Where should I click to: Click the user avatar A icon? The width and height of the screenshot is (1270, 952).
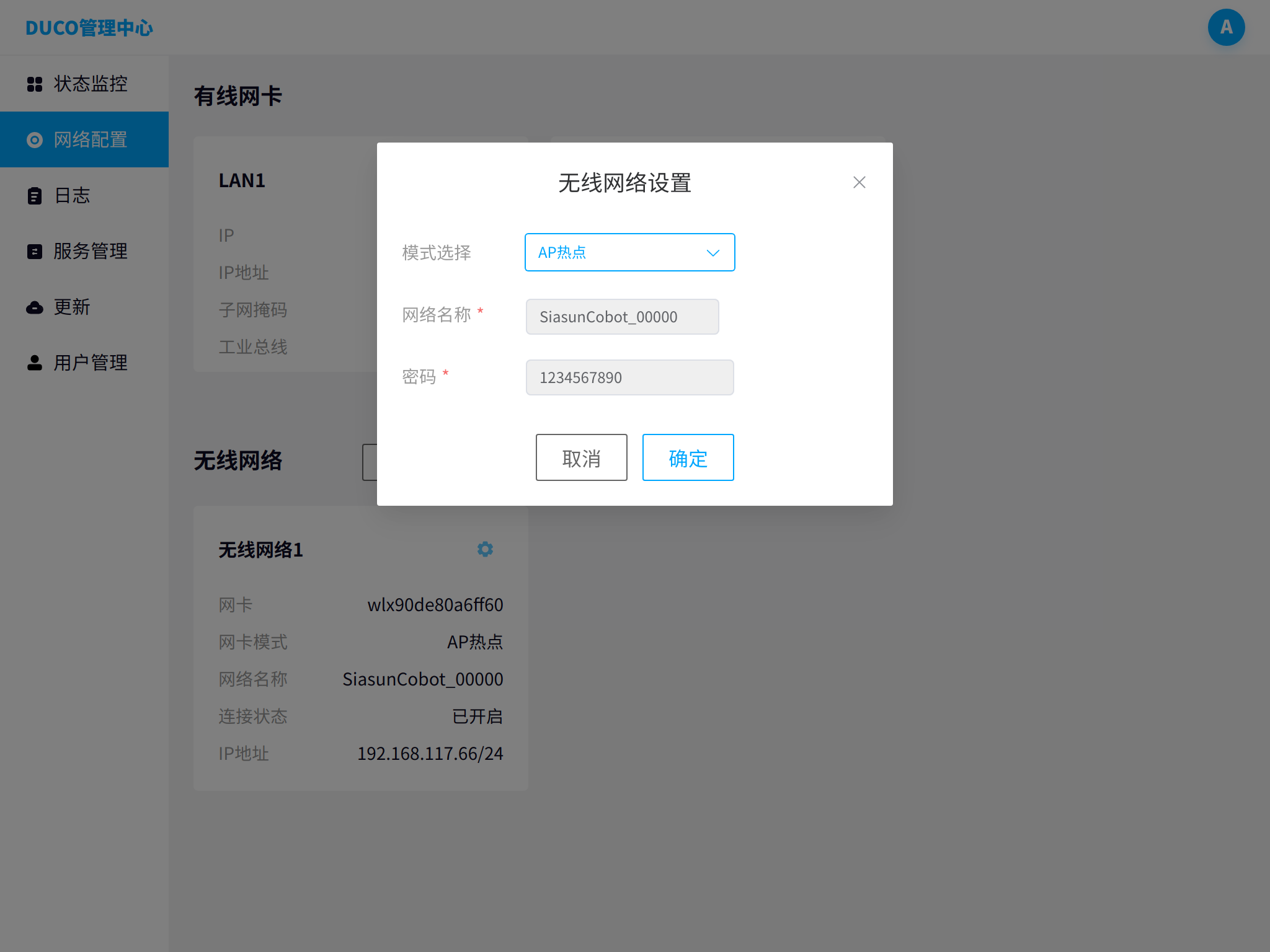click(1226, 27)
